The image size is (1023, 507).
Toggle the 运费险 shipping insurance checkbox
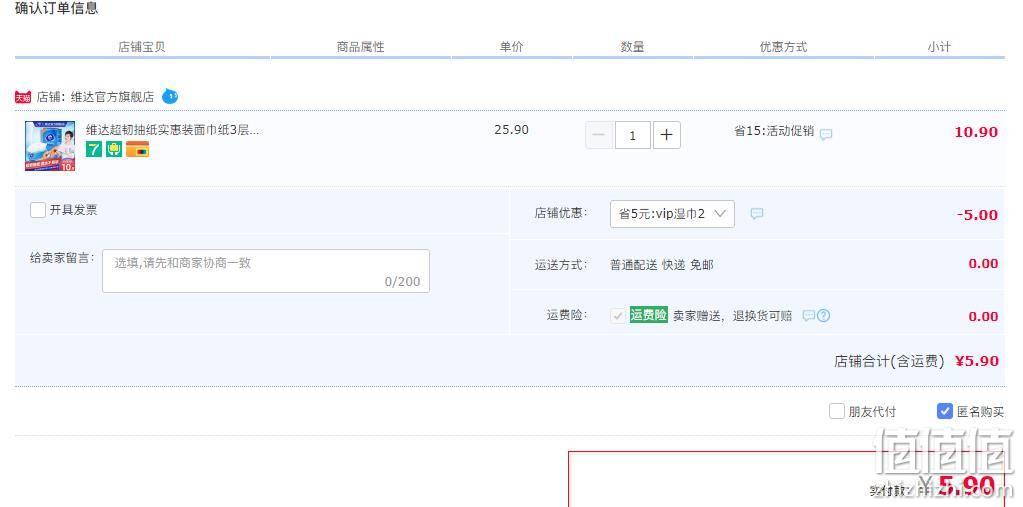pyautogui.click(x=618, y=316)
